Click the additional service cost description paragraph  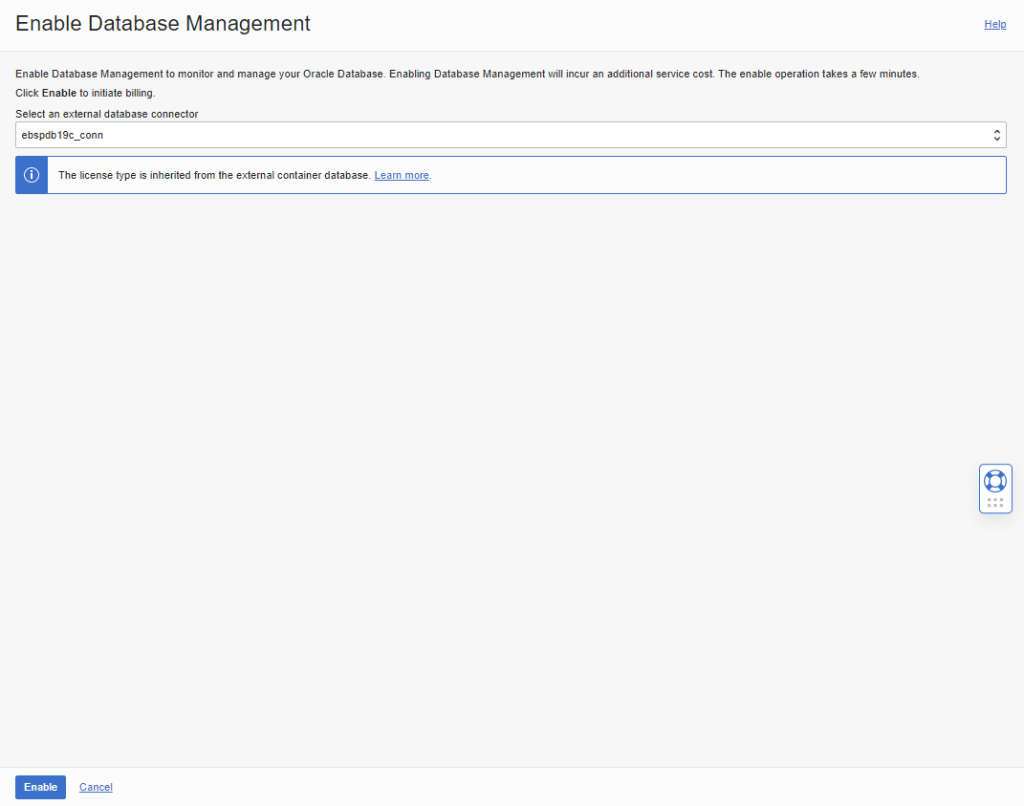[466, 75]
